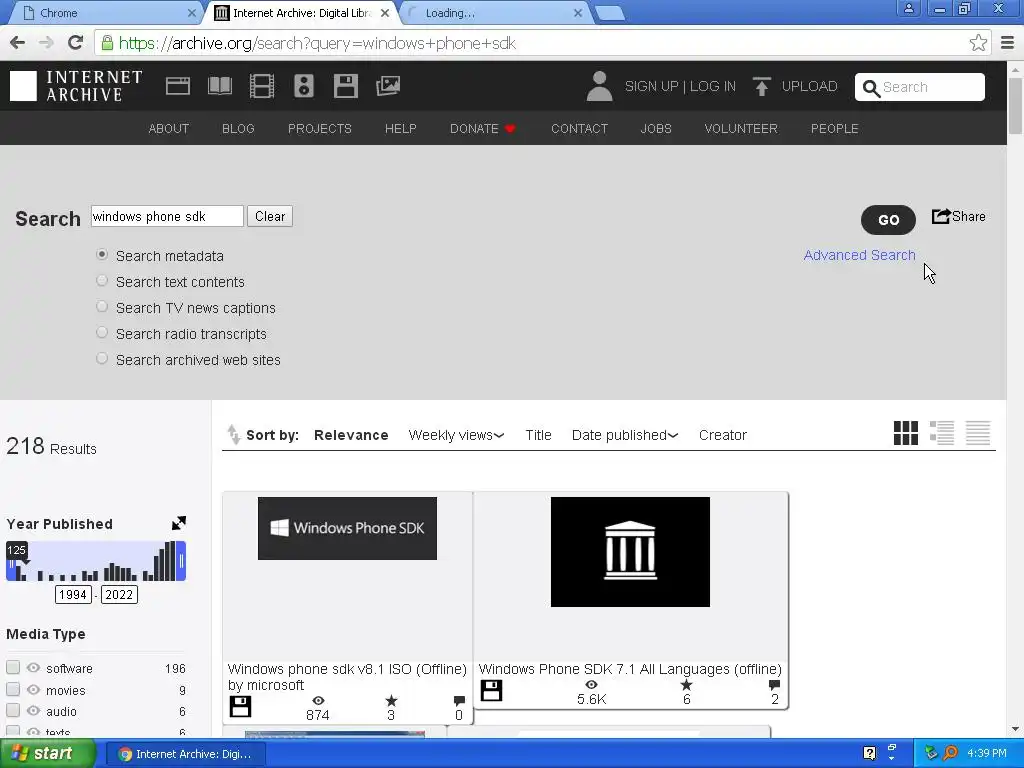
Task: Toggle eye icon for audio filter
Action: [x=33, y=711]
